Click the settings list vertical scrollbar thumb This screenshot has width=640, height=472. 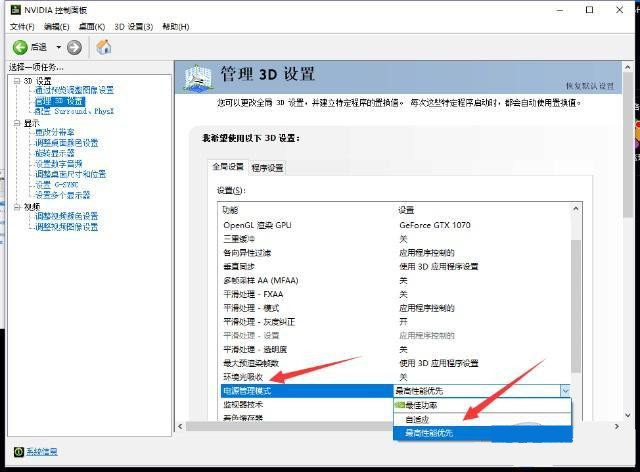click(x=576, y=306)
